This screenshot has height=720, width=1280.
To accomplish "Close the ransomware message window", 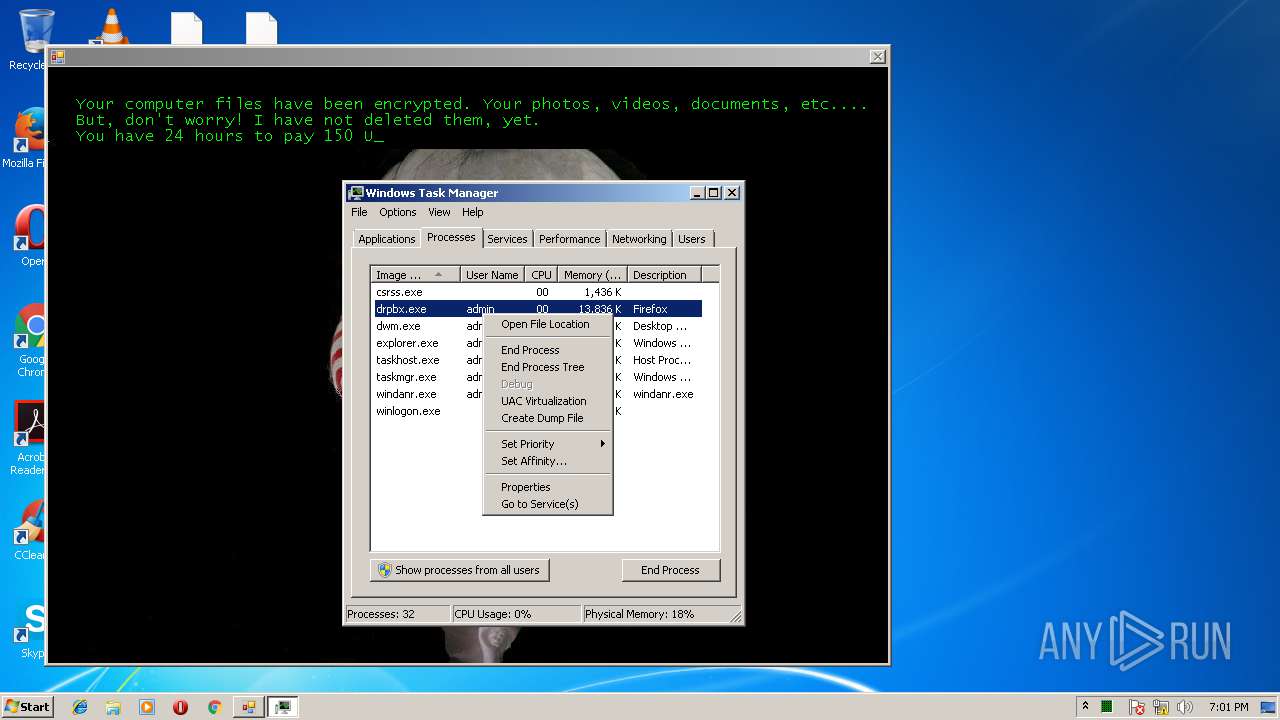I will (x=877, y=57).
